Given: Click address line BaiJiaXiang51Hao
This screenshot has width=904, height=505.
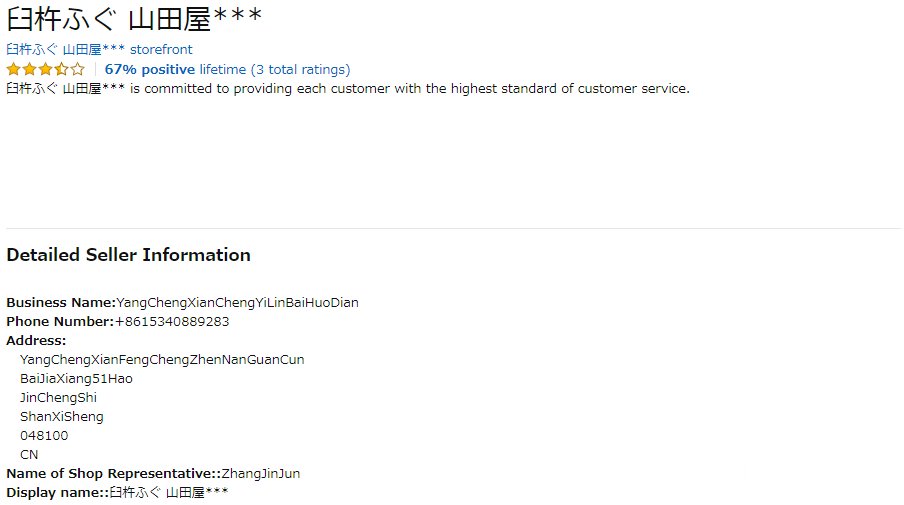Looking at the screenshot, I should 76,378.
